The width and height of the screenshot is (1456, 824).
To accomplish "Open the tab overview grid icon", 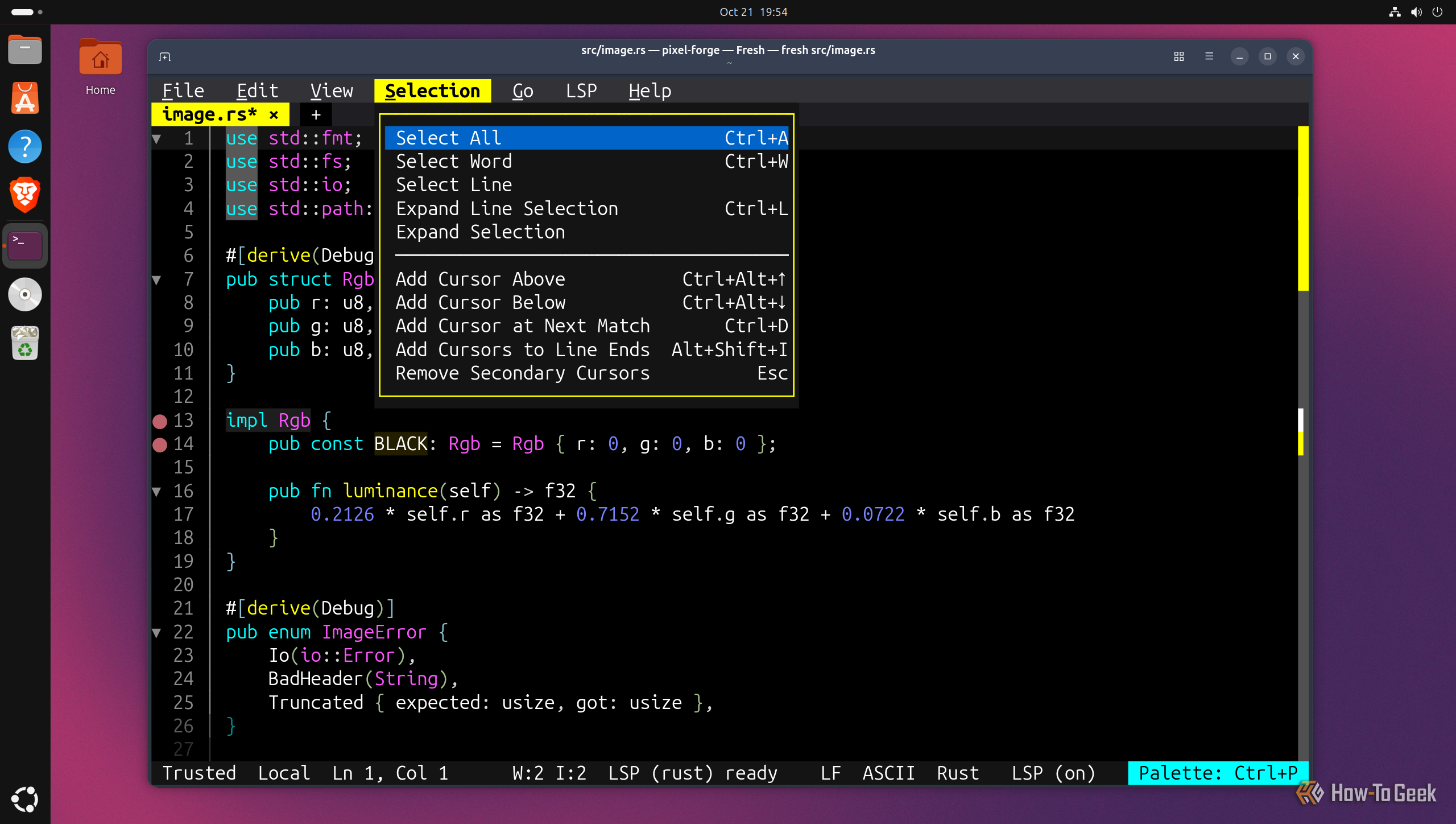I will click(x=1179, y=56).
